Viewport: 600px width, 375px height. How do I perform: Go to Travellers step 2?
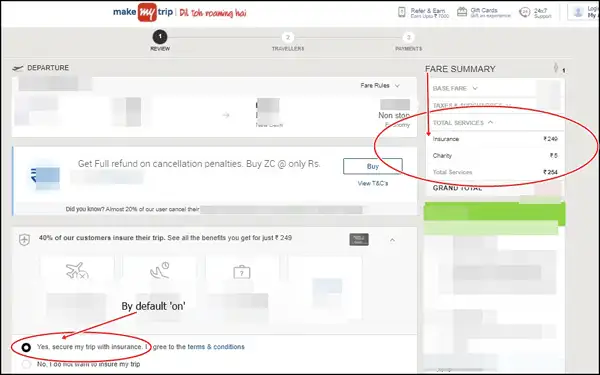[288, 41]
